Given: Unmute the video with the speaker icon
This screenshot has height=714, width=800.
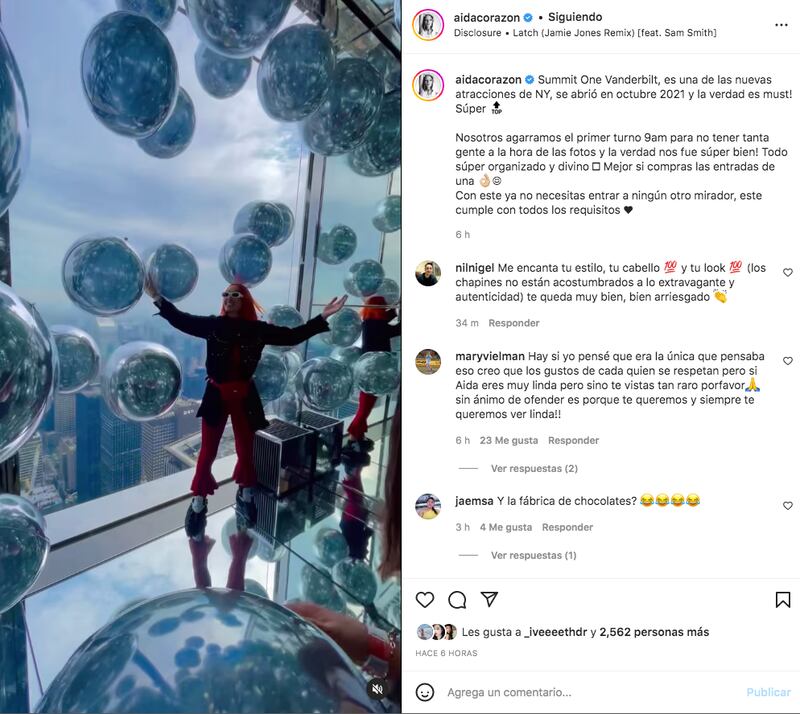Looking at the screenshot, I should [378, 690].
